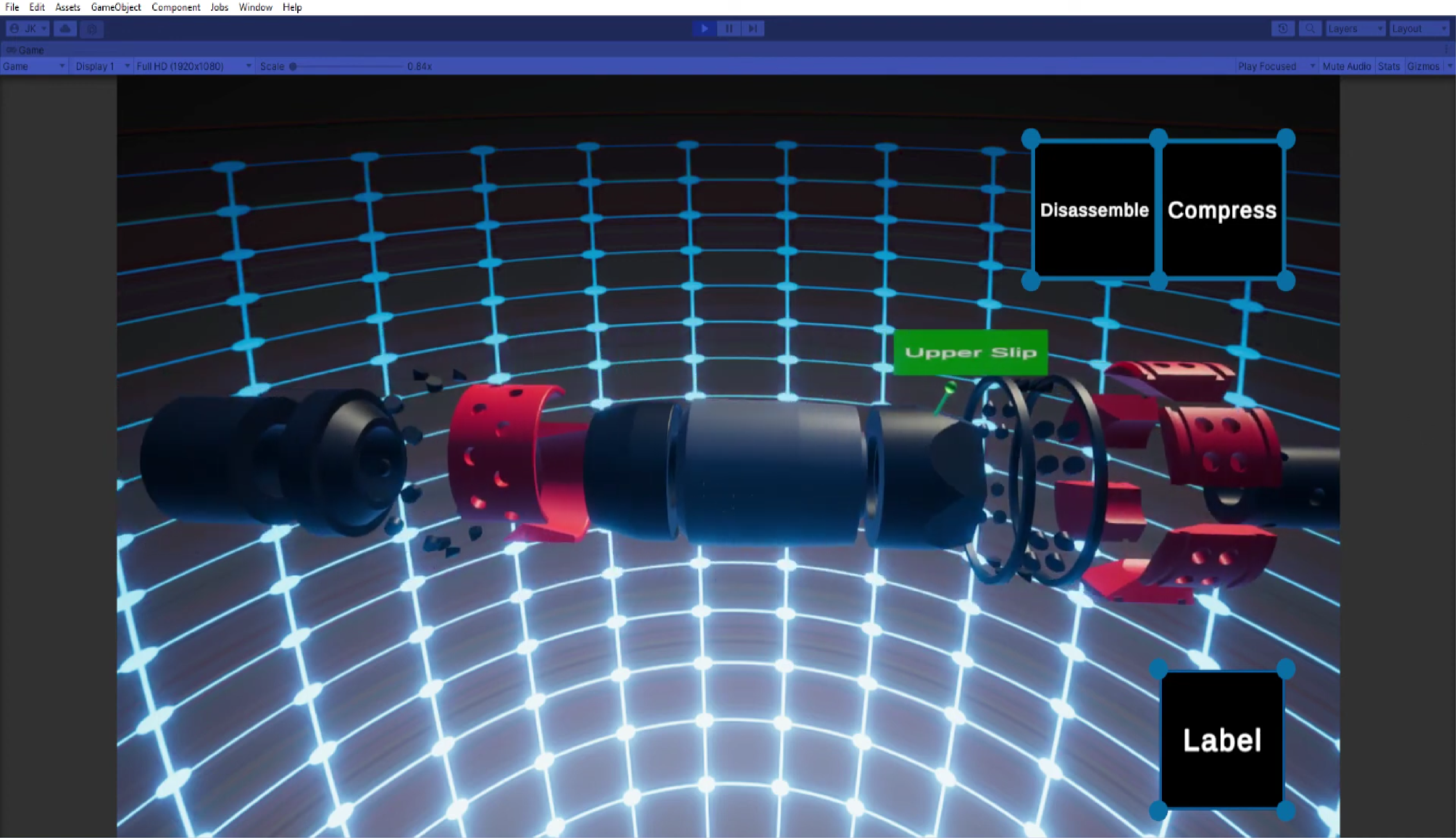Open the Unity search magnifier icon
This screenshot has width=1456, height=838.
(1310, 28)
